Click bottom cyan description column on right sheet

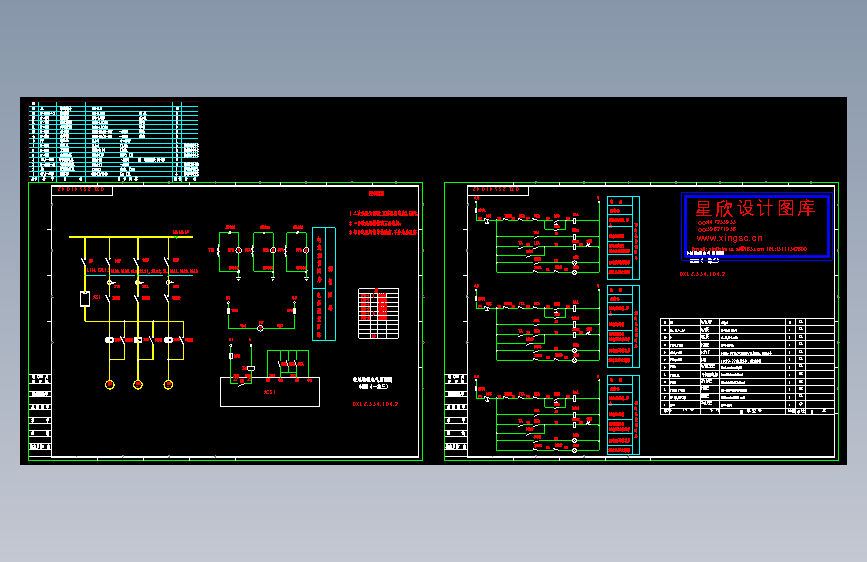click(623, 415)
